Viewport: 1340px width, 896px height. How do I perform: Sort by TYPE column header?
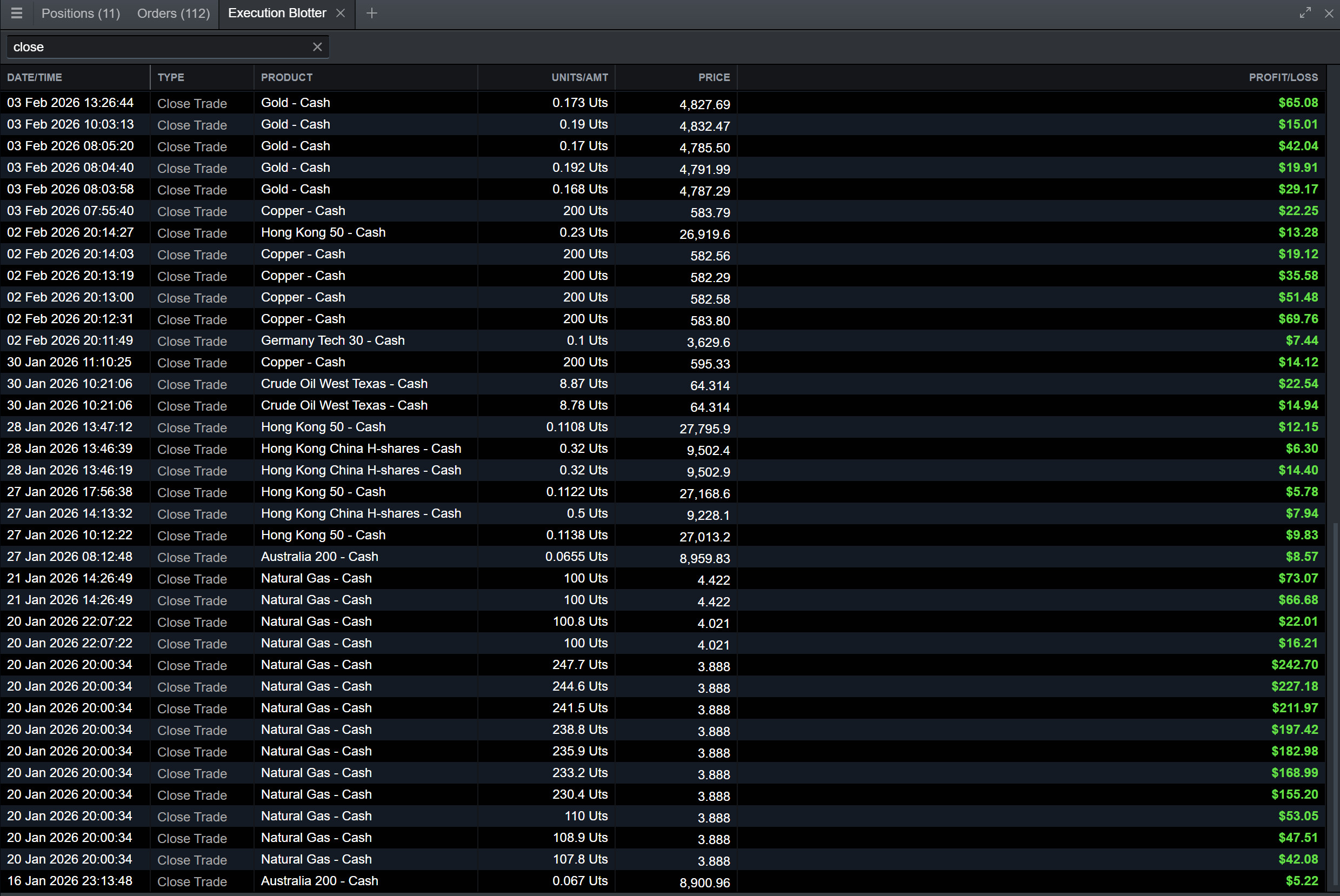(171, 77)
